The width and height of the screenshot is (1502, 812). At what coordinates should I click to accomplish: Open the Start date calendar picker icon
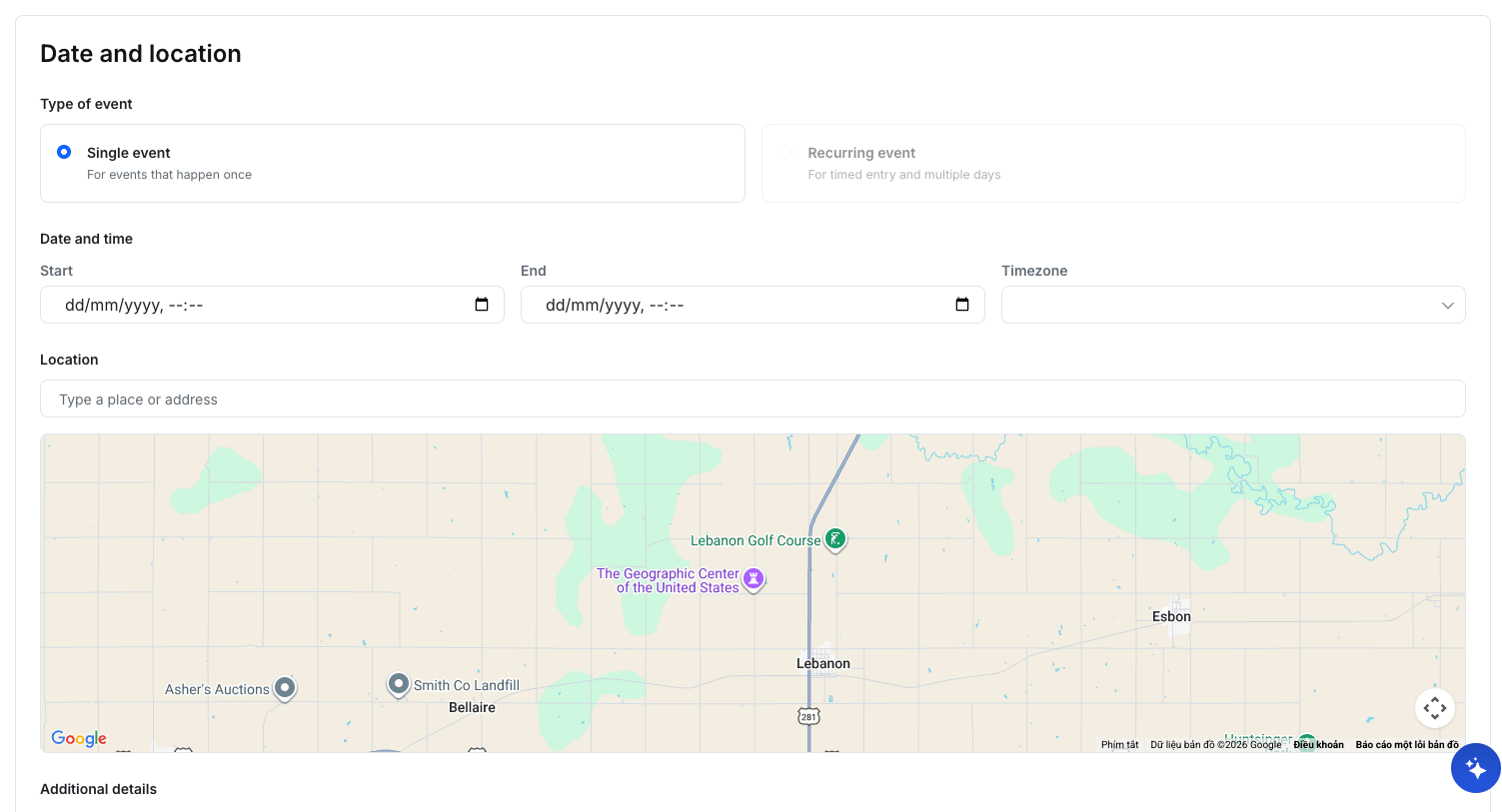click(x=482, y=305)
